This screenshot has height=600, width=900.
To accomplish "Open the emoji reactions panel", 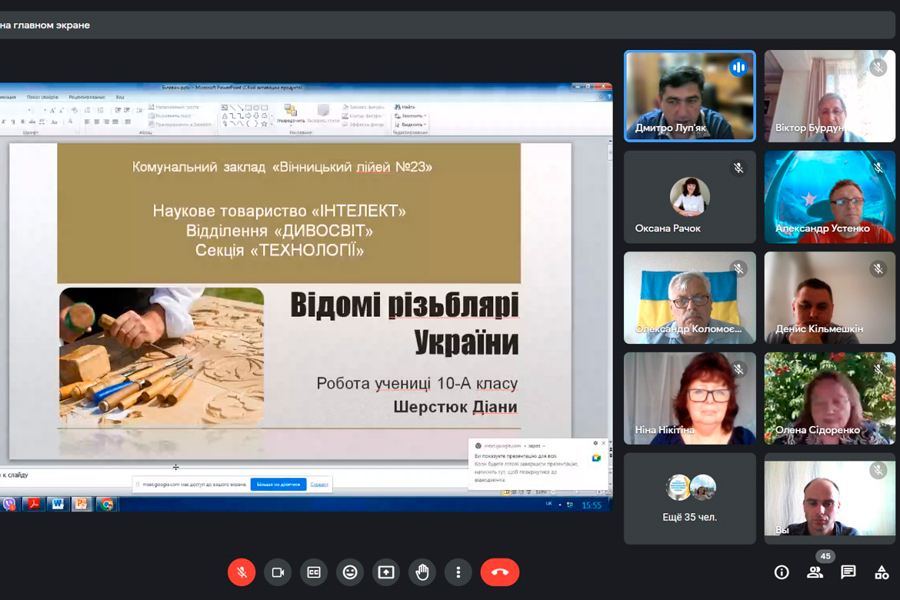I will [350, 572].
